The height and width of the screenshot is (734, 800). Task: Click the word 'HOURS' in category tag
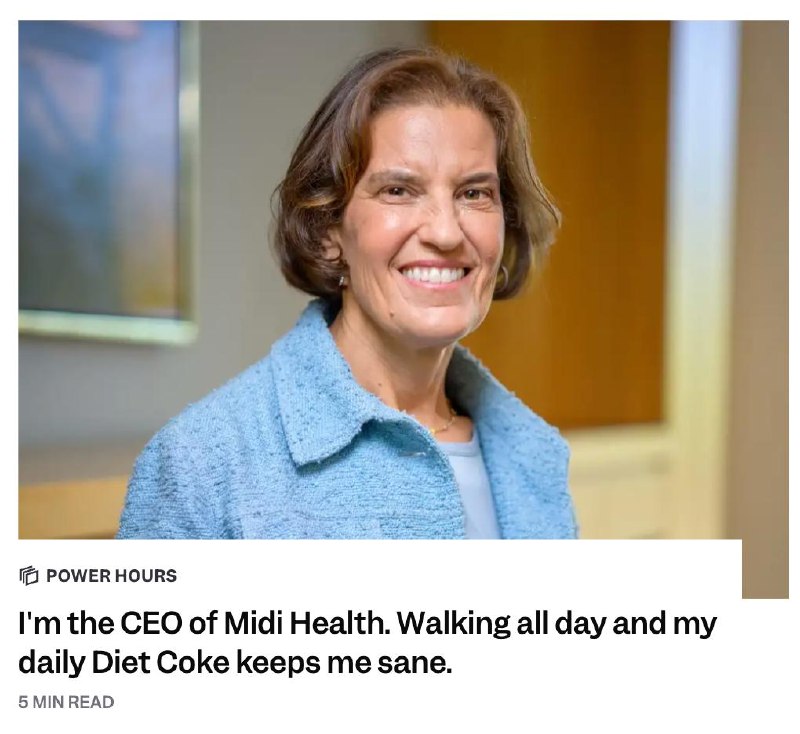point(145,575)
